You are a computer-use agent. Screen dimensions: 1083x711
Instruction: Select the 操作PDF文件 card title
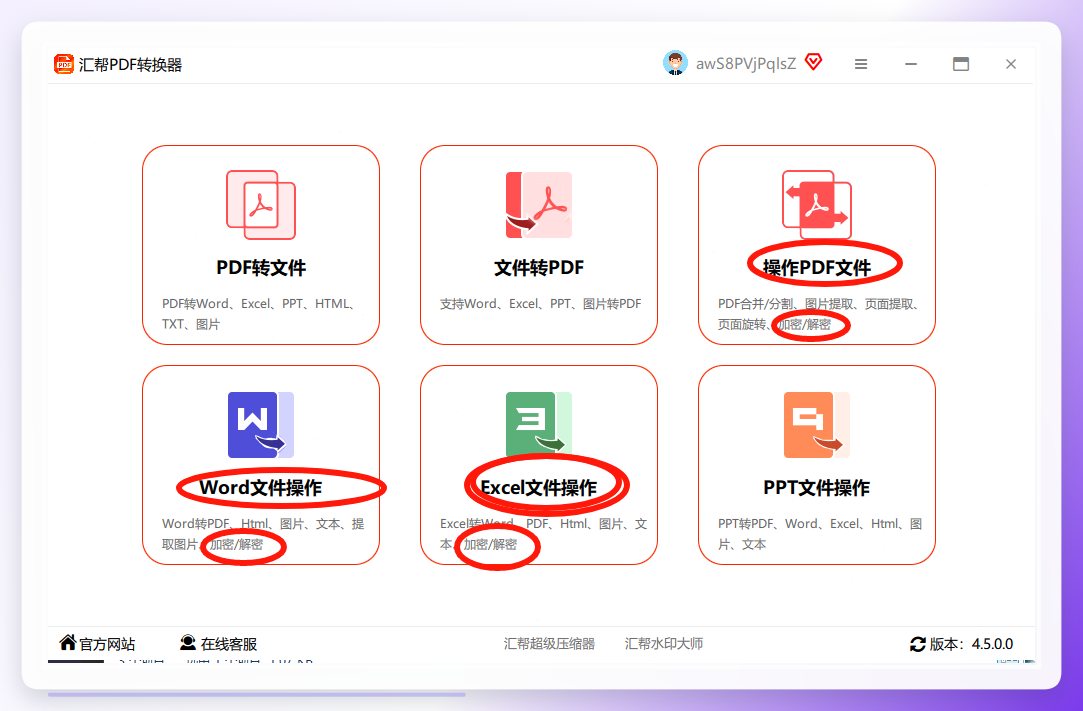pos(816,268)
